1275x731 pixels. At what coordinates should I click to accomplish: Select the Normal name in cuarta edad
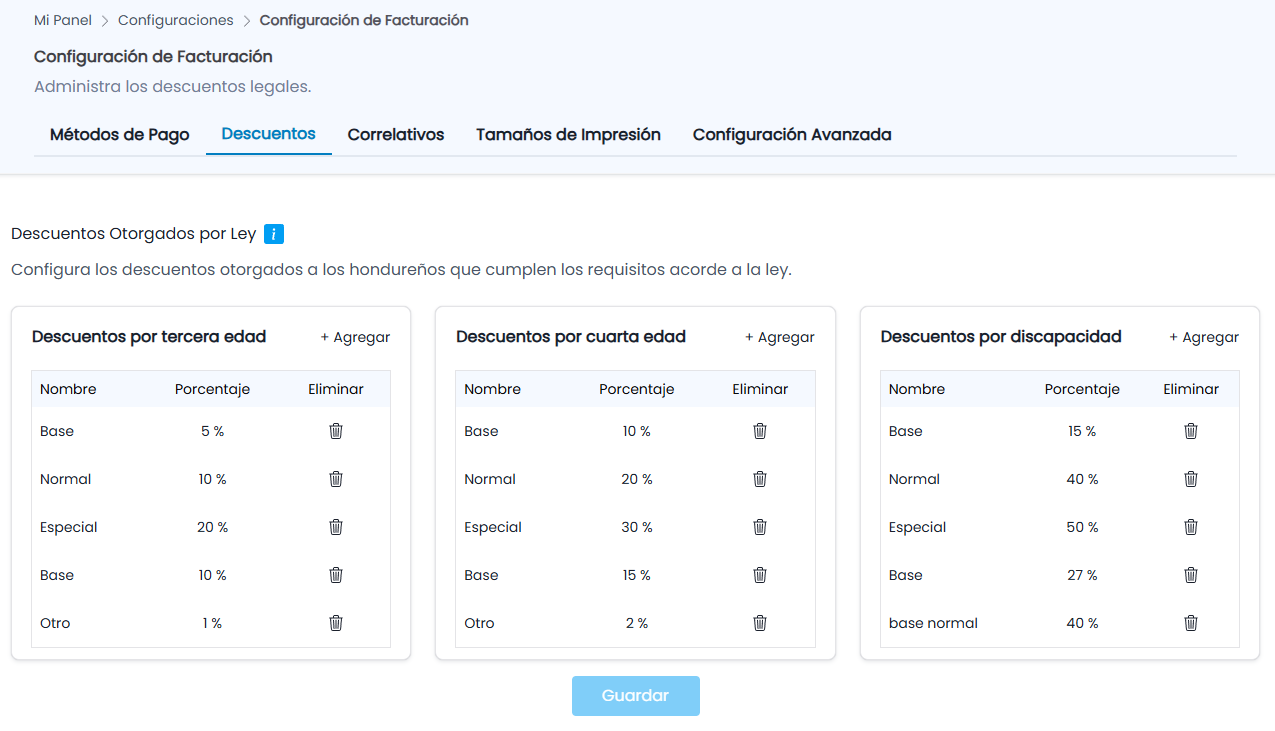[490, 479]
